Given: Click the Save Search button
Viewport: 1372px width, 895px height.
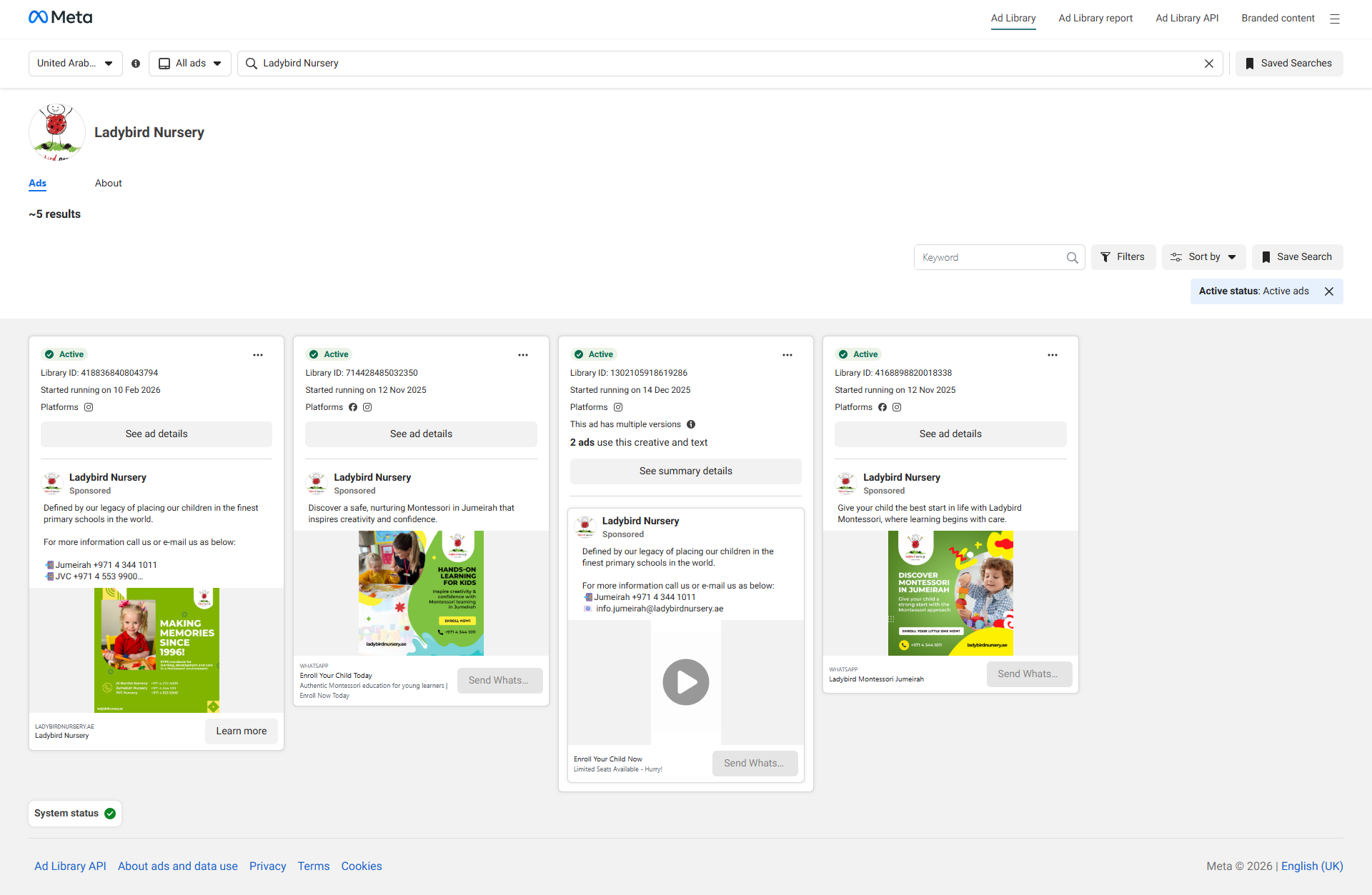Looking at the screenshot, I should click(1298, 257).
